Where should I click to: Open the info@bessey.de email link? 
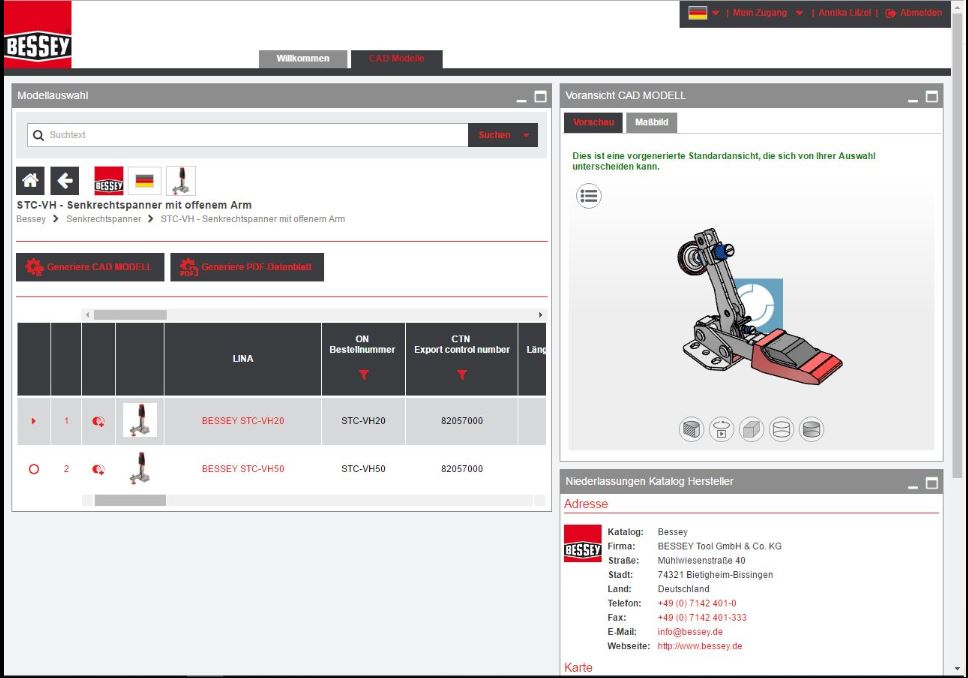tap(690, 632)
